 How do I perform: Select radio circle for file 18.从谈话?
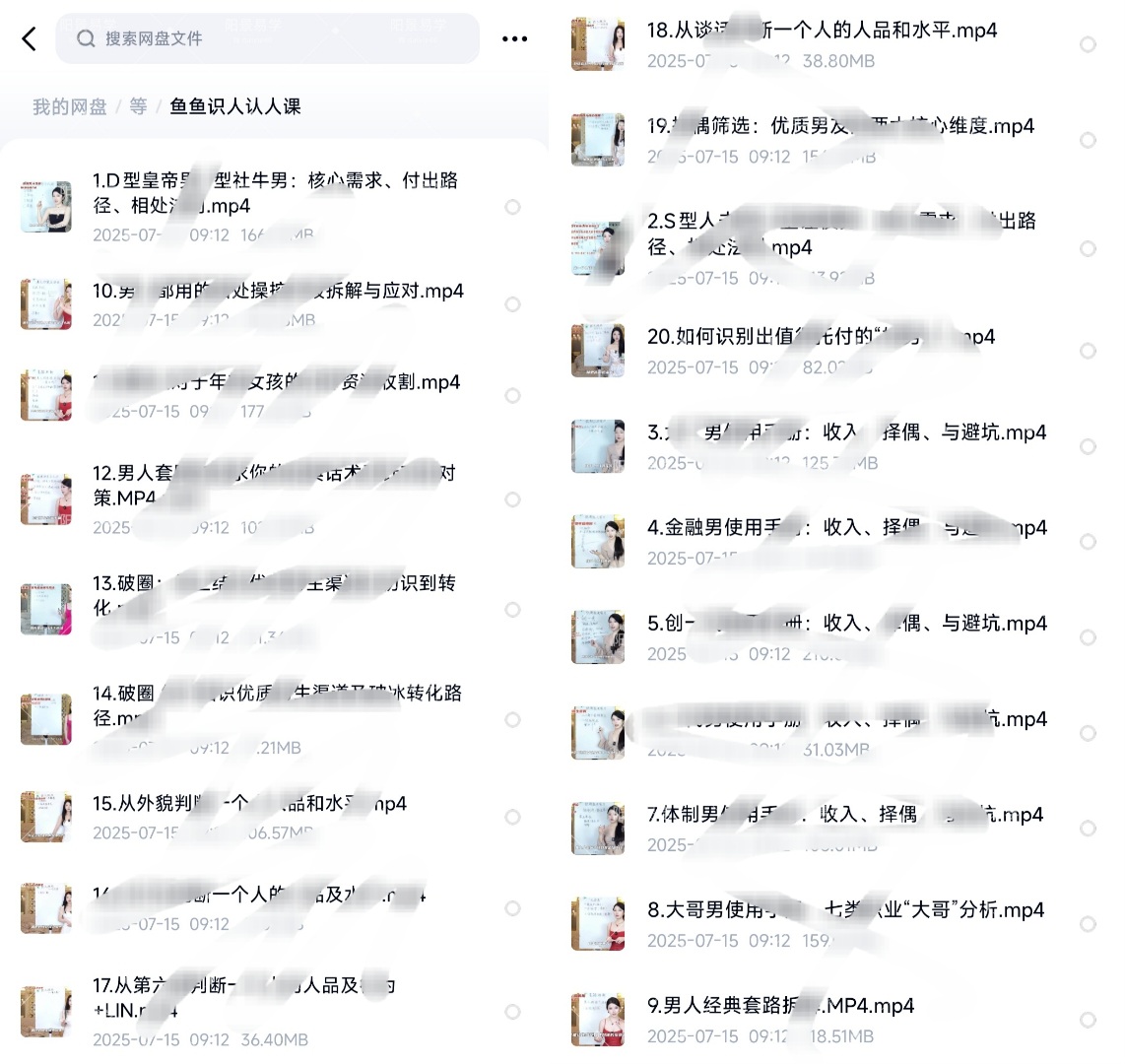(x=1088, y=44)
